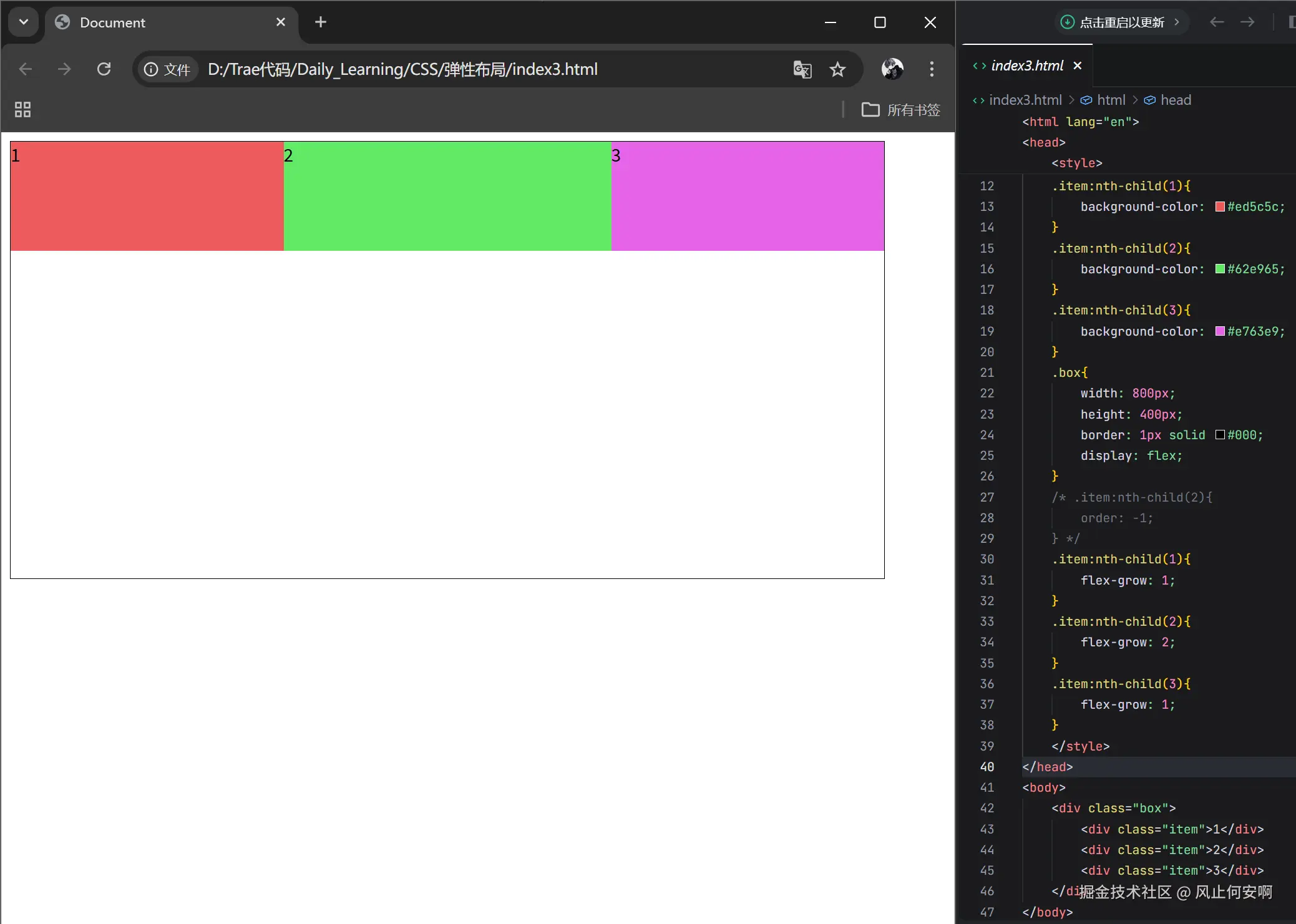Screen dimensions: 1296x924
Task: Click the editor navigate back arrow
Action: 1216,22
